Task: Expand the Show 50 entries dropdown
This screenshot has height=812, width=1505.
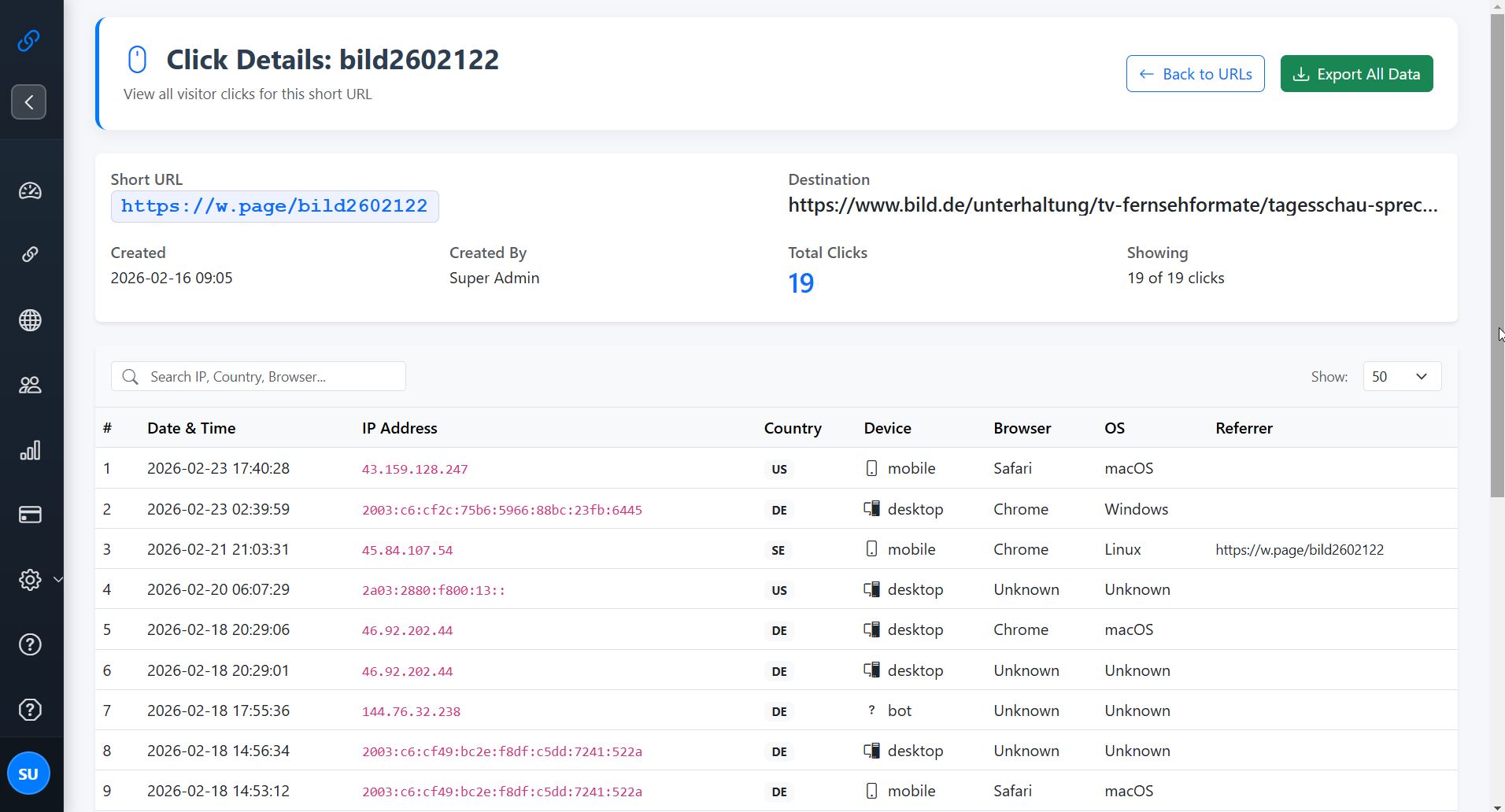Action: tap(1400, 376)
